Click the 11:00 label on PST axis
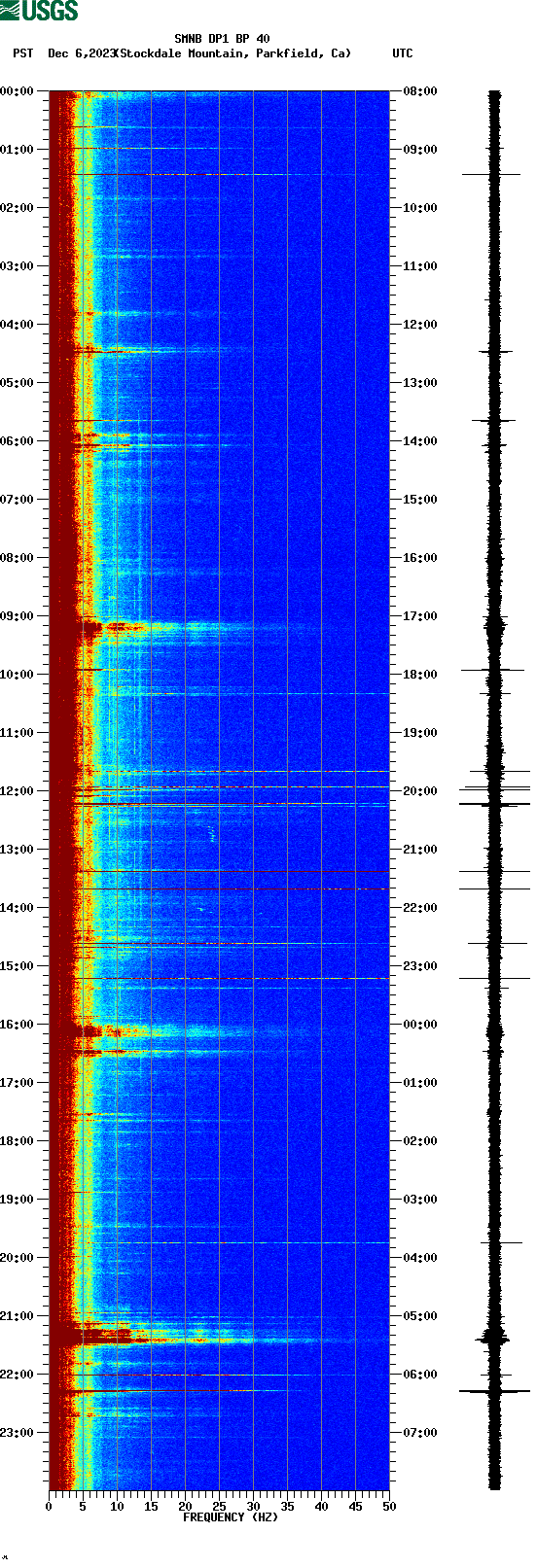The width and height of the screenshot is (537, 1568). 18,733
